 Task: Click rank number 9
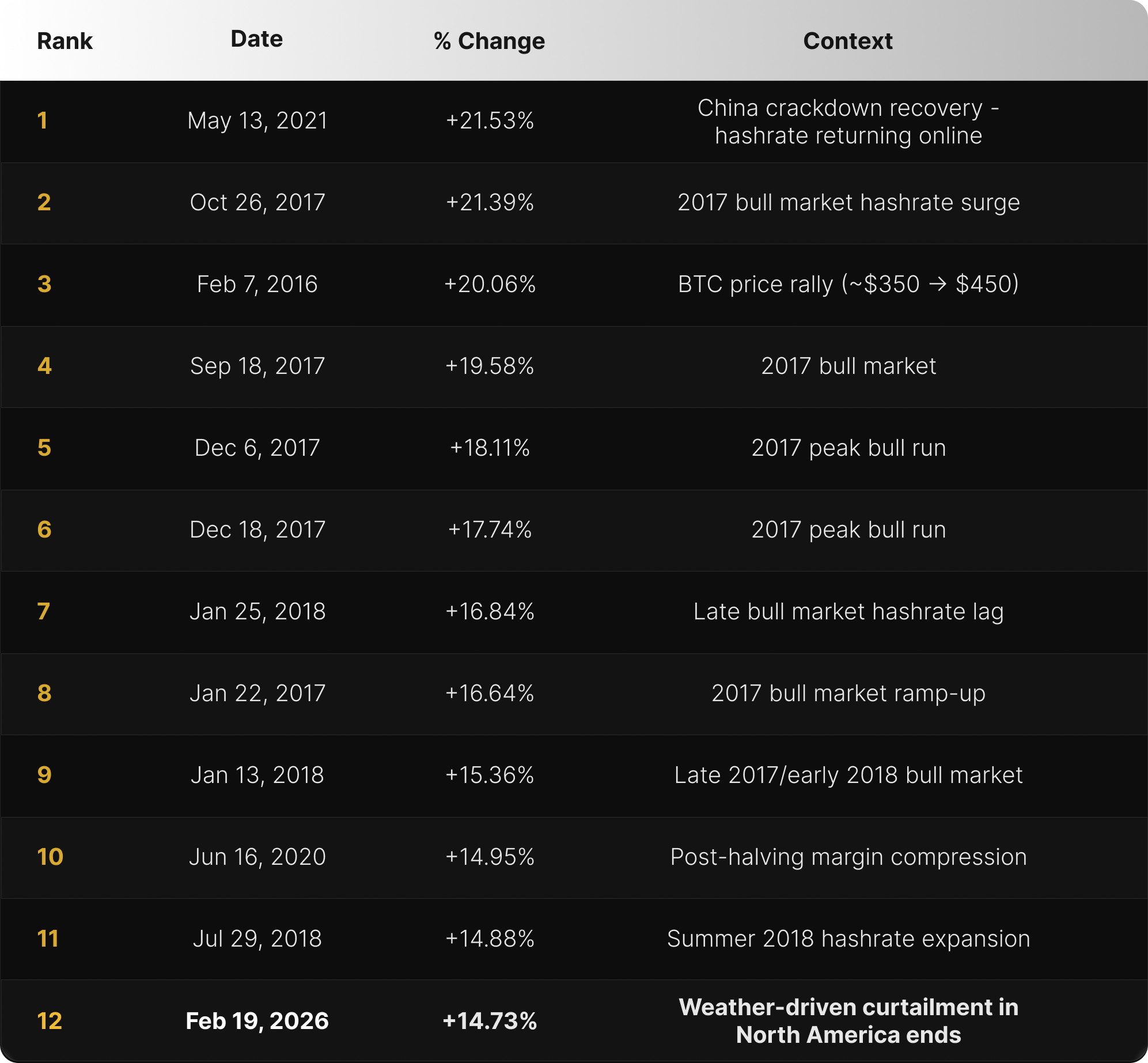(x=44, y=775)
